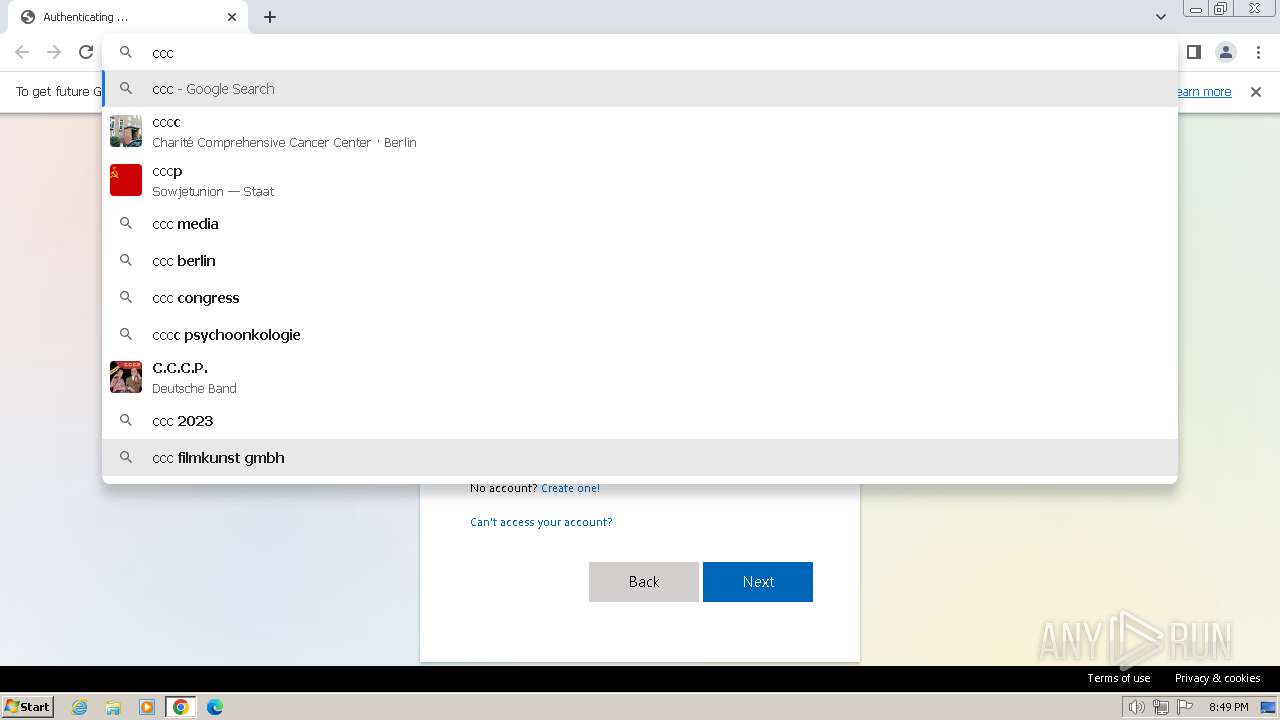The height and width of the screenshot is (720, 1280).
Task: Open the Privacy & cookies link
Action: (1217, 678)
